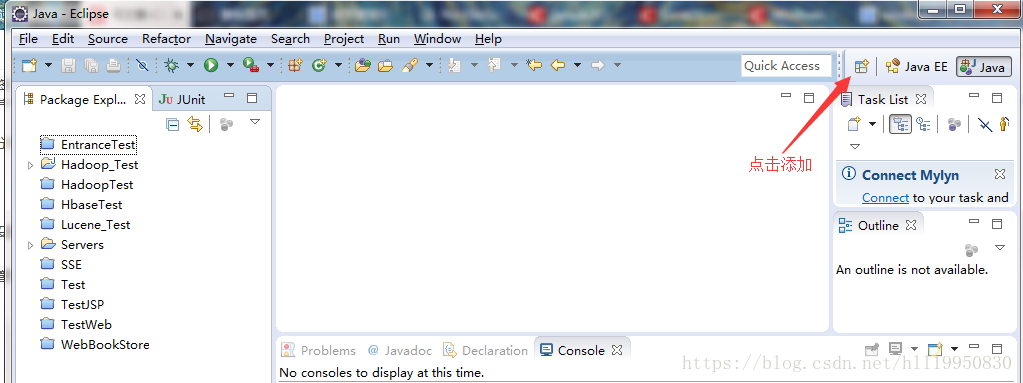1023x383 pixels.
Task: Click the Back navigation arrow
Action: click(558, 65)
